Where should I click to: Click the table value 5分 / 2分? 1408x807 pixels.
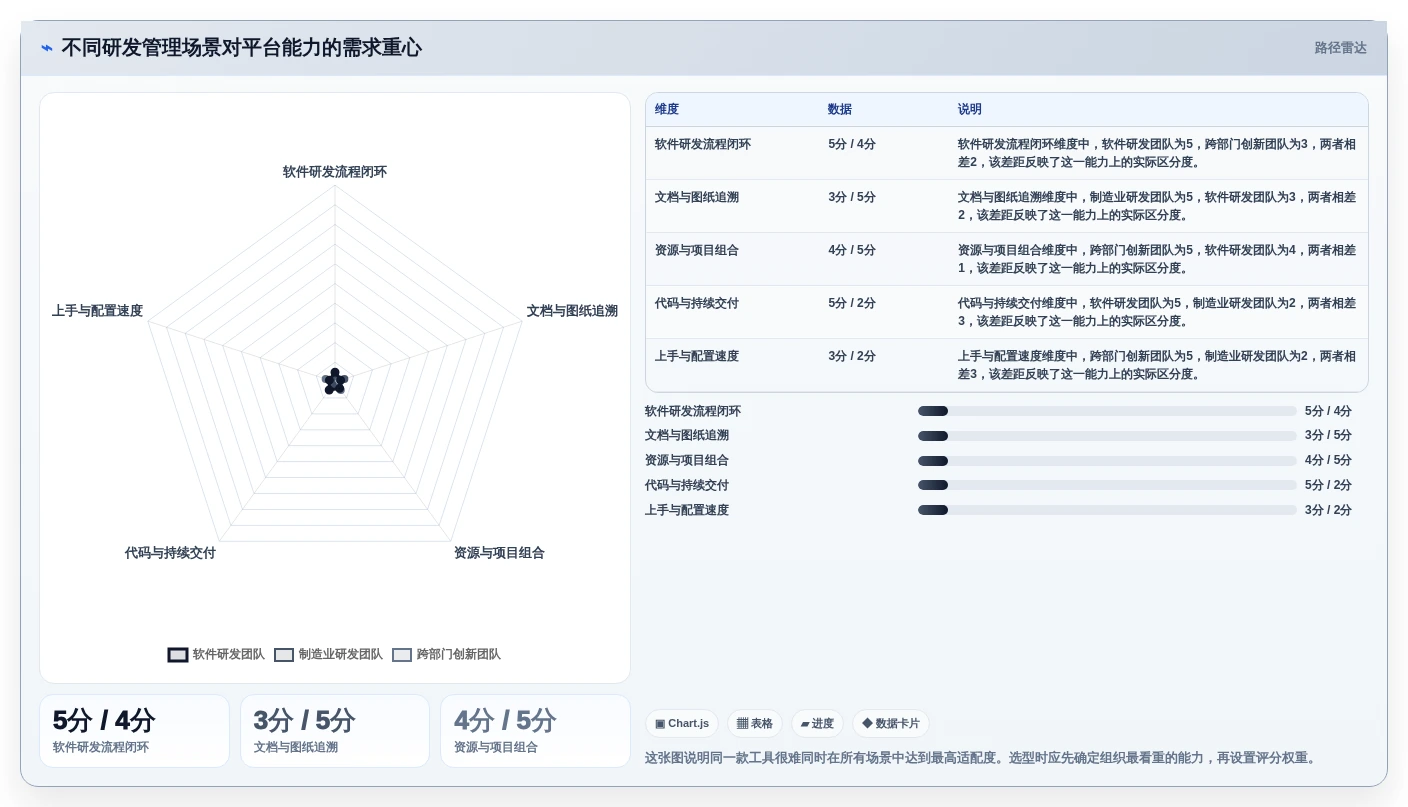(852, 303)
